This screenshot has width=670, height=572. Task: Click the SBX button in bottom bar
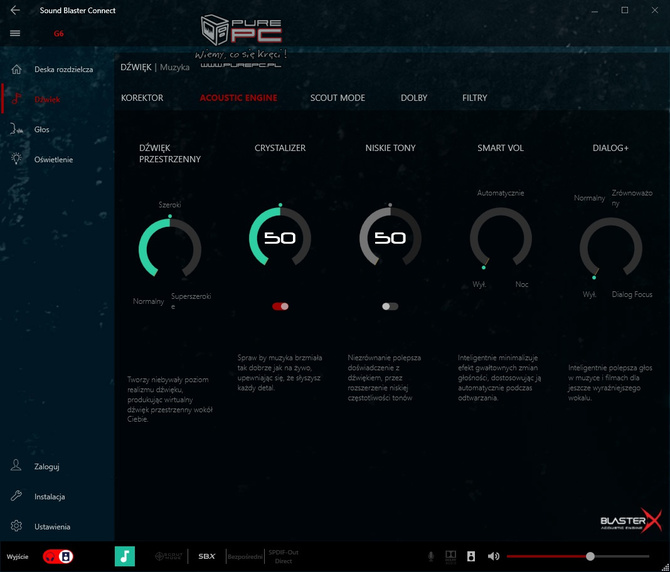coord(207,556)
